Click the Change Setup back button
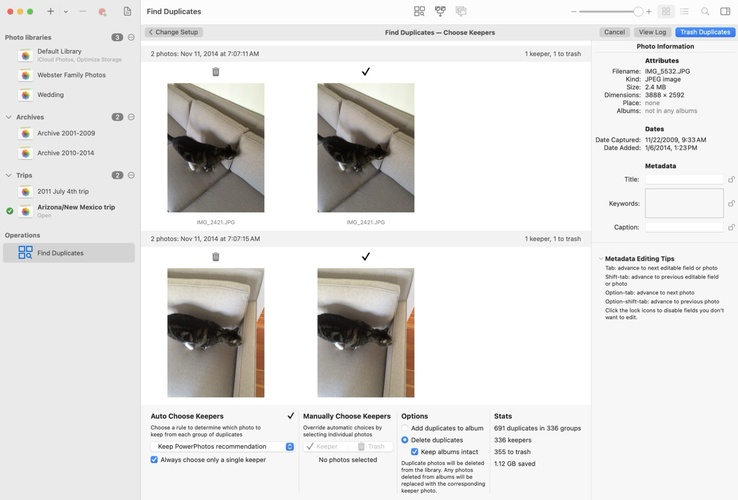This screenshot has height=500, width=738. coord(174,32)
